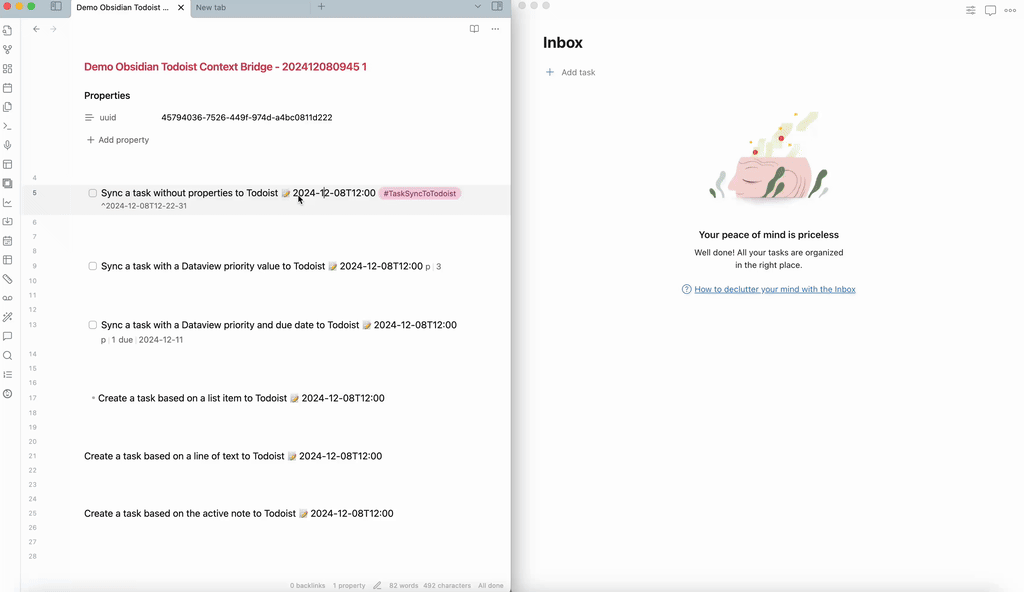Image resolution: width=1024 pixels, height=592 pixels.
Task: Click the note title heading
Action: coord(225,67)
